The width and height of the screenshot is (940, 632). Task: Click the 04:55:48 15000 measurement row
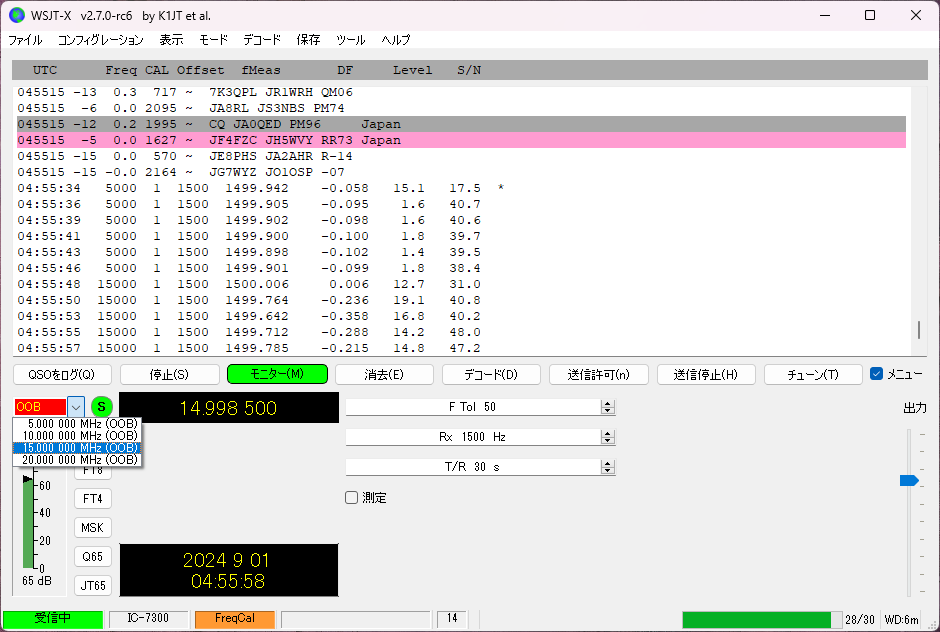click(x=461, y=284)
